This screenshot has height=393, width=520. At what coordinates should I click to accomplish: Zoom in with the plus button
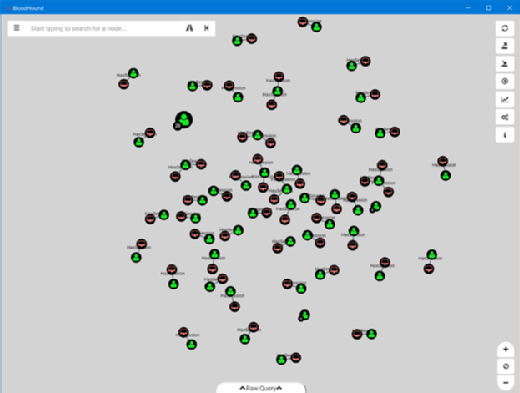click(506, 349)
